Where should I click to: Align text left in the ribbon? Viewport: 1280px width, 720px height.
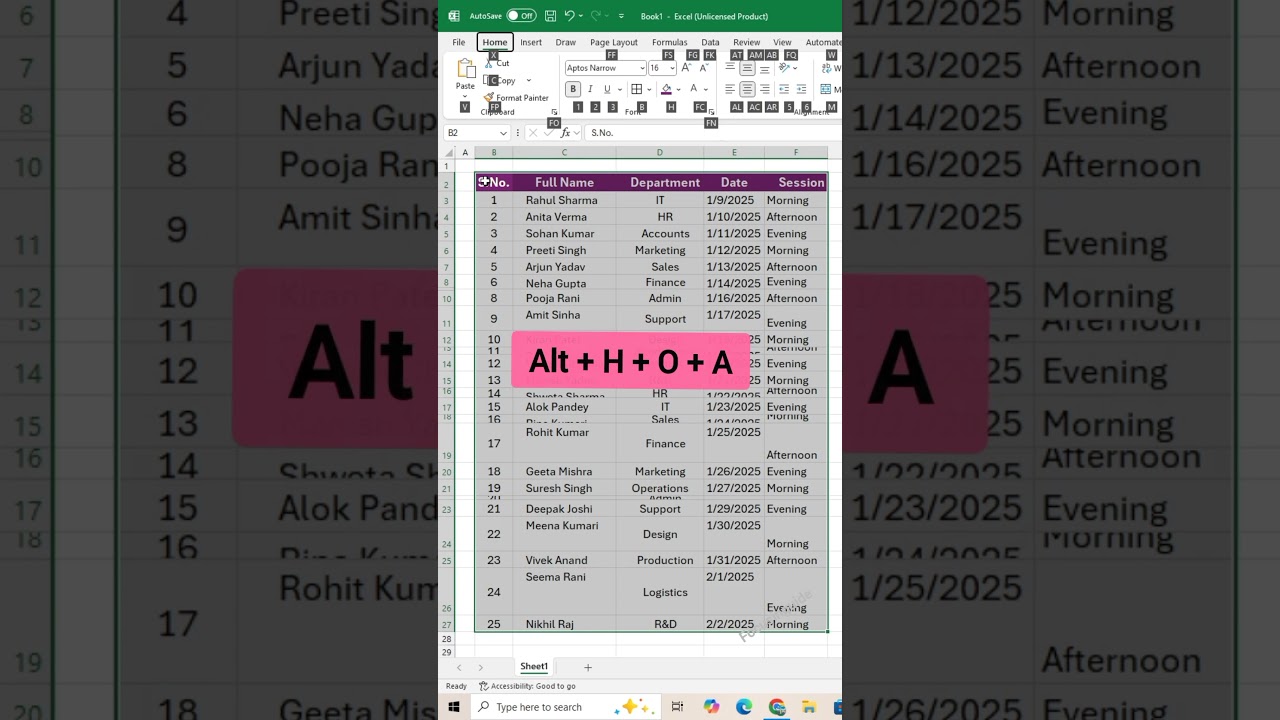730,89
